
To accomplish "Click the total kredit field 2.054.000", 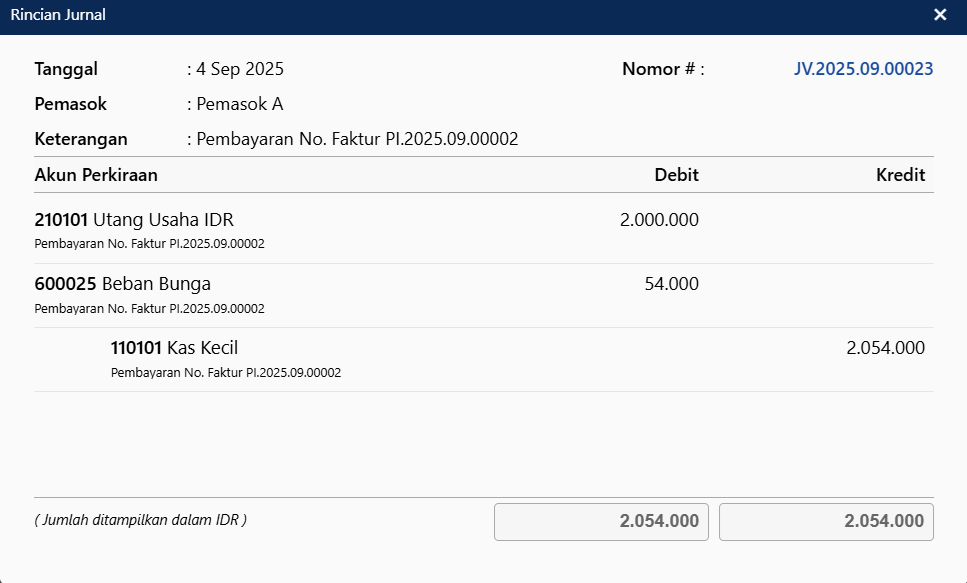I will pyautogui.click(x=826, y=521).
